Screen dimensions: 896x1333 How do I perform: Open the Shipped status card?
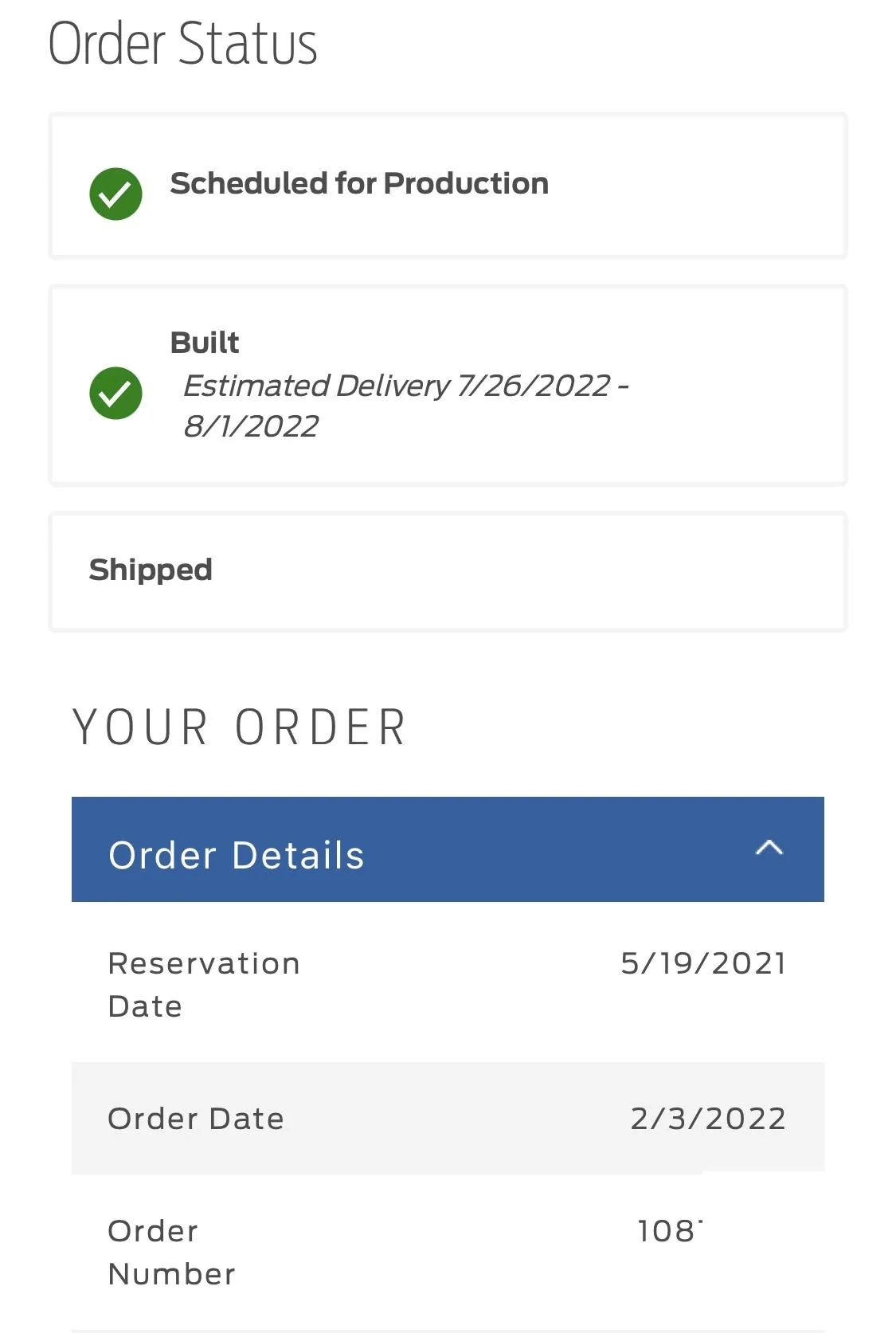[448, 571]
